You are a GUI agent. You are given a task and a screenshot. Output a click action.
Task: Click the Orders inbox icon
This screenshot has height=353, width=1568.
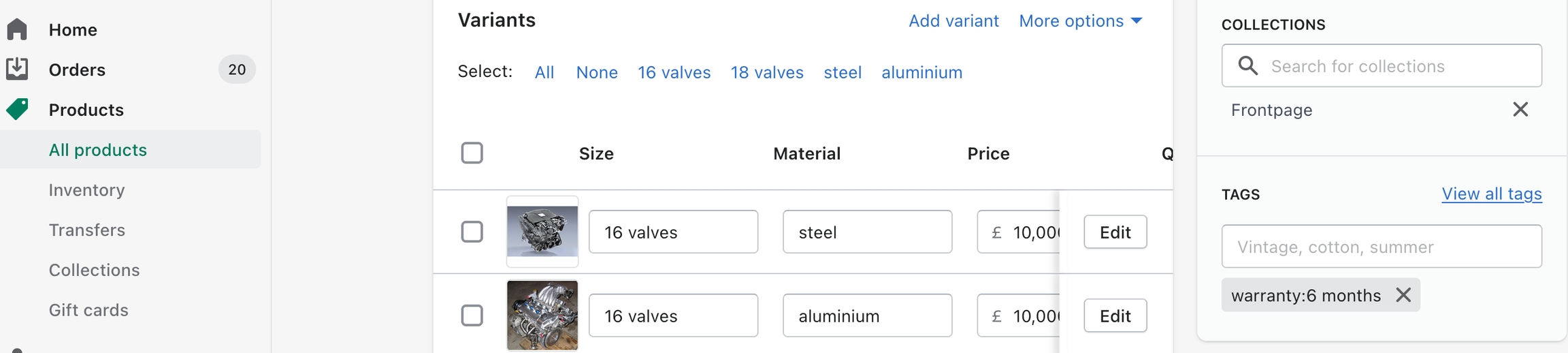click(18, 69)
